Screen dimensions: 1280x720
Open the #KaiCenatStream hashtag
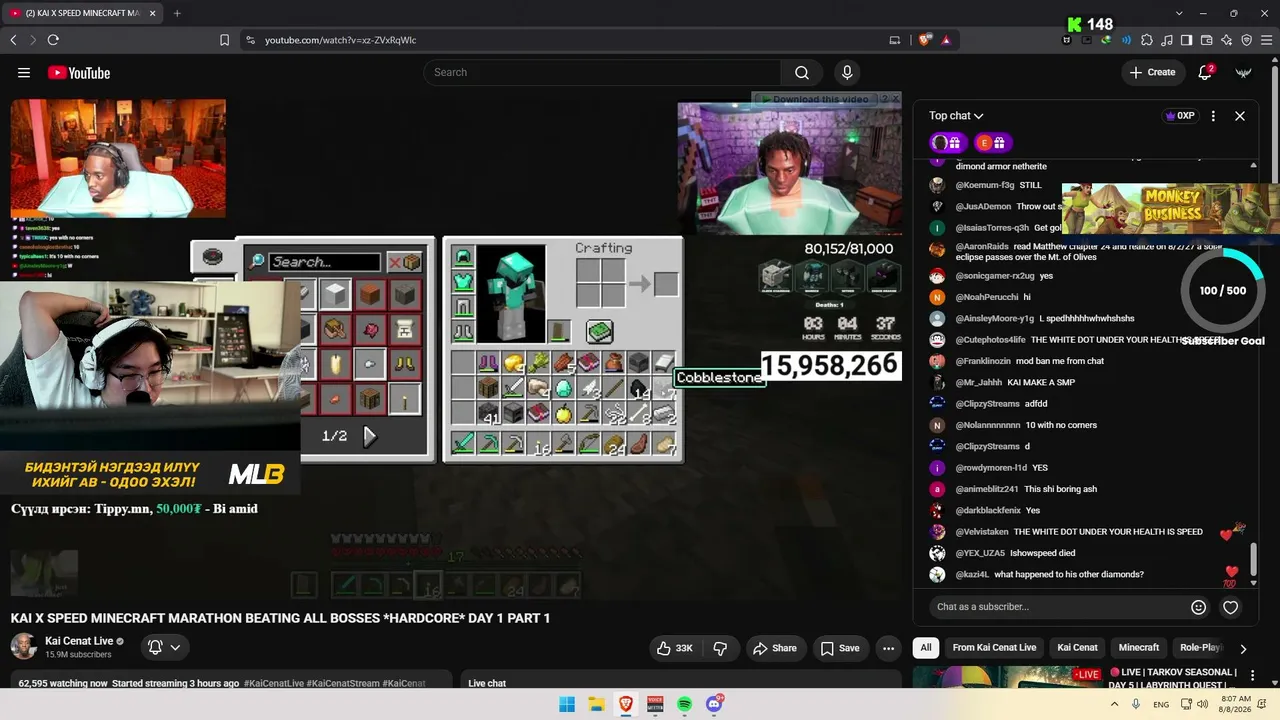point(343,684)
